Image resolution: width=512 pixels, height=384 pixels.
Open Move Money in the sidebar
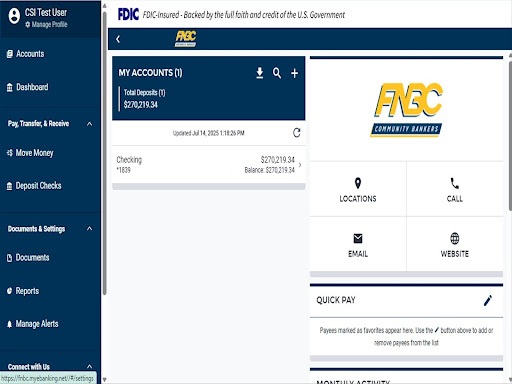pyautogui.click(x=34, y=153)
